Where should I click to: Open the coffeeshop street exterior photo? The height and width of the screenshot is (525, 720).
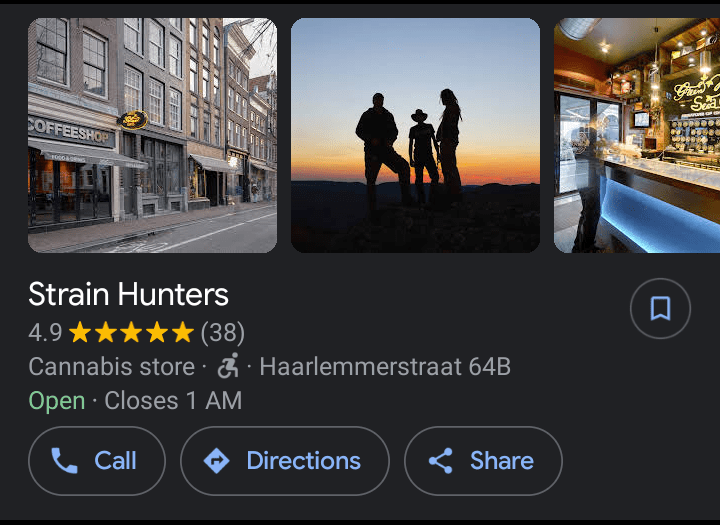[x=152, y=135]
